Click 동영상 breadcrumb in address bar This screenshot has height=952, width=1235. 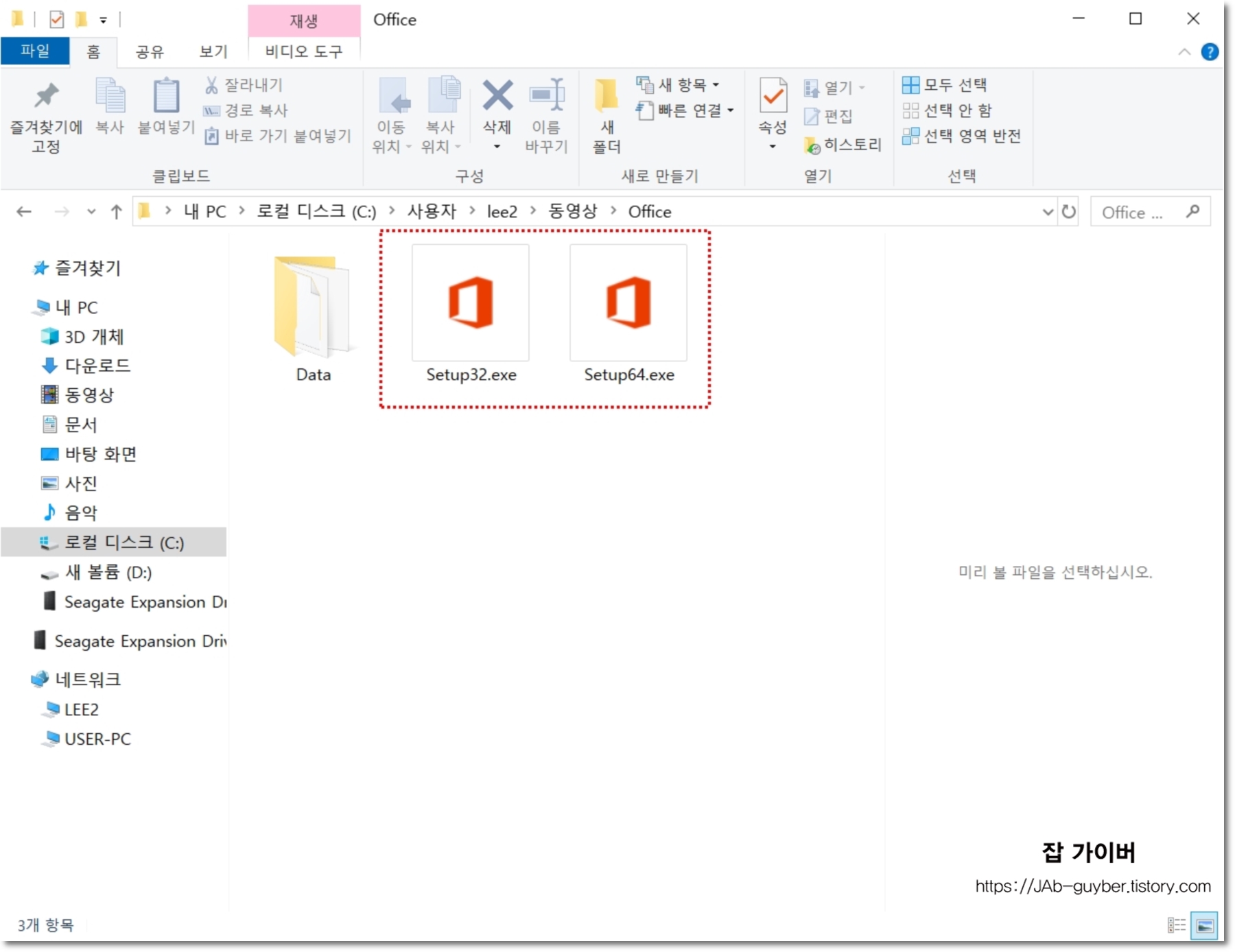[573, 212]
